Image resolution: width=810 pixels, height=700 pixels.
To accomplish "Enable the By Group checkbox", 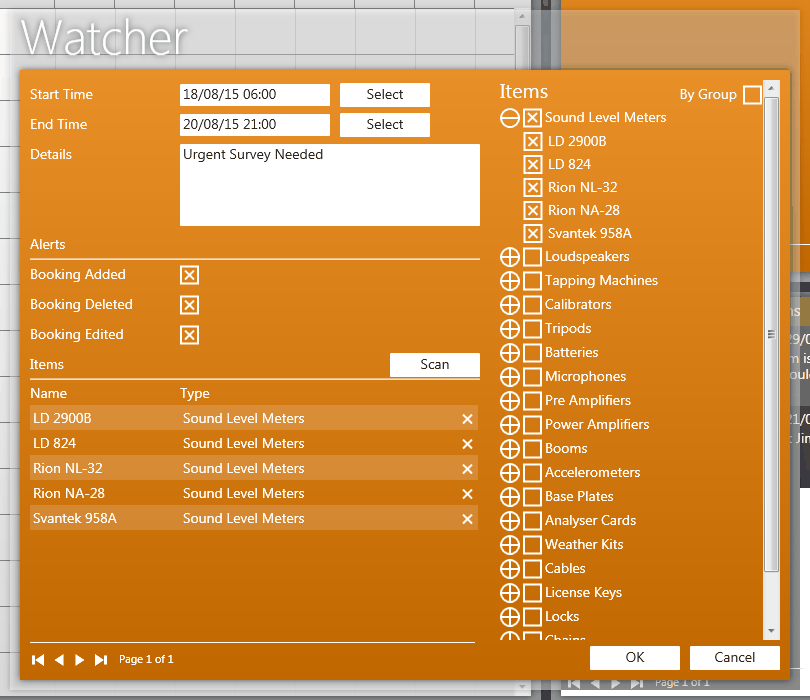I will [x=752, y=95].
